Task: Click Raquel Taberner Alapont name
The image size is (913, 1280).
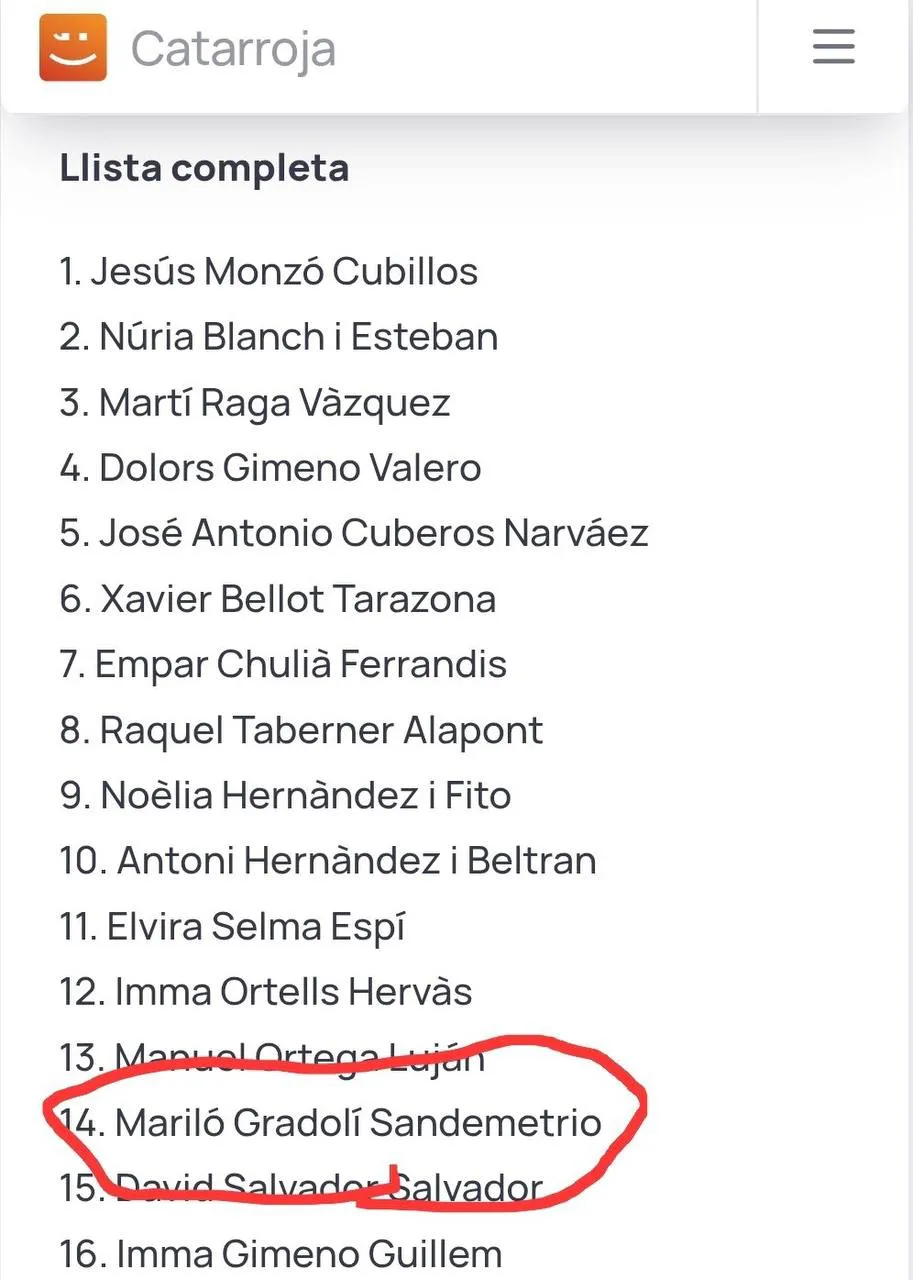Action: tap(301, 730)
